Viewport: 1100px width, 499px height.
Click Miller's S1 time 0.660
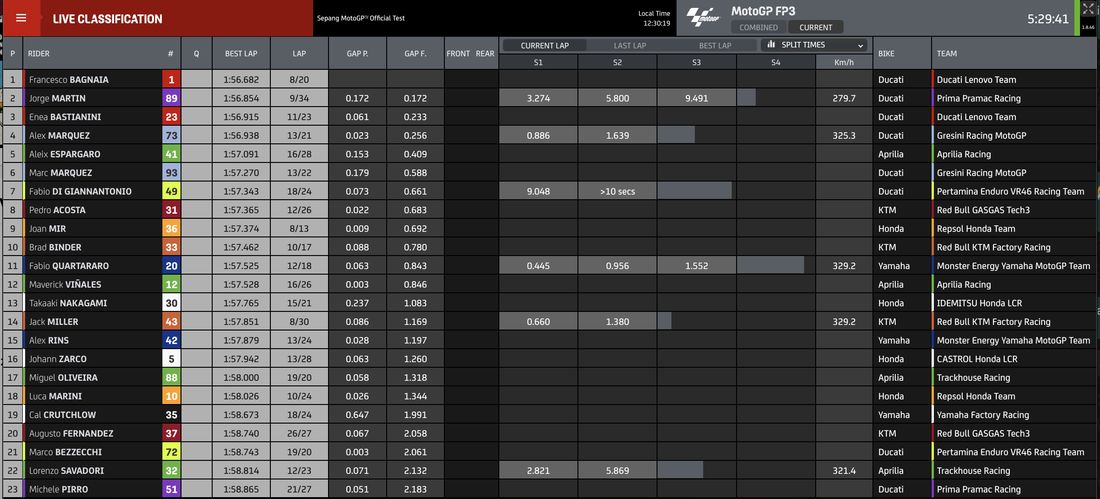click(x=538, y=321)
